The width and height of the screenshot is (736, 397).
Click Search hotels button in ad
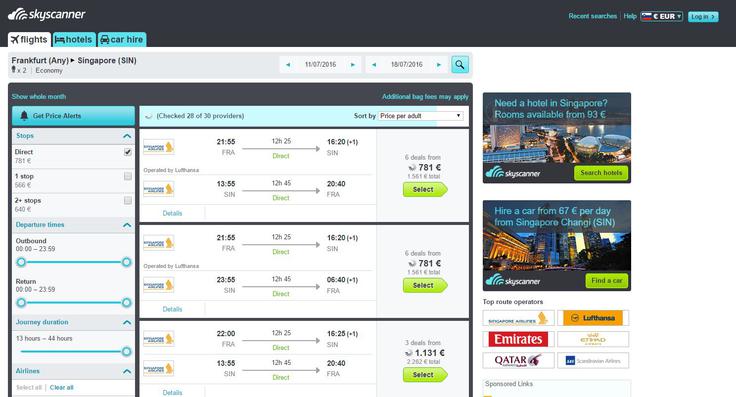coord(601,173)
